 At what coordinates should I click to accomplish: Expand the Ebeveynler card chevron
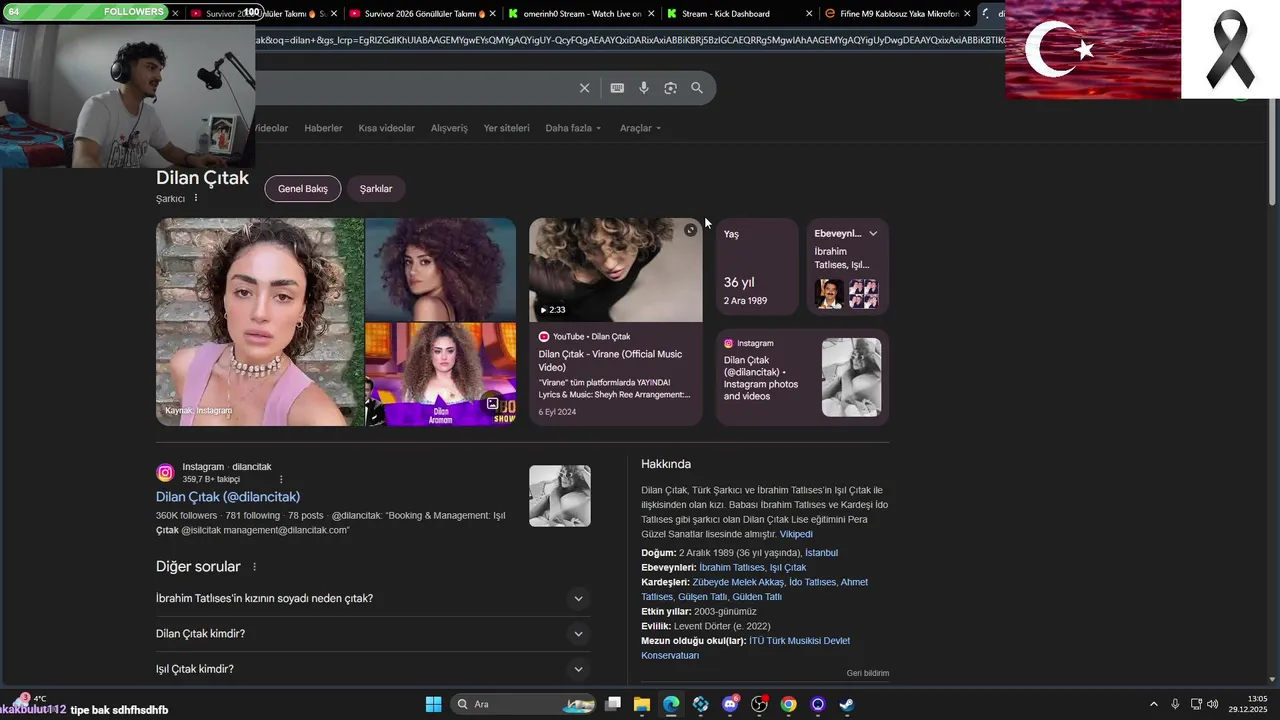[873, 234]
